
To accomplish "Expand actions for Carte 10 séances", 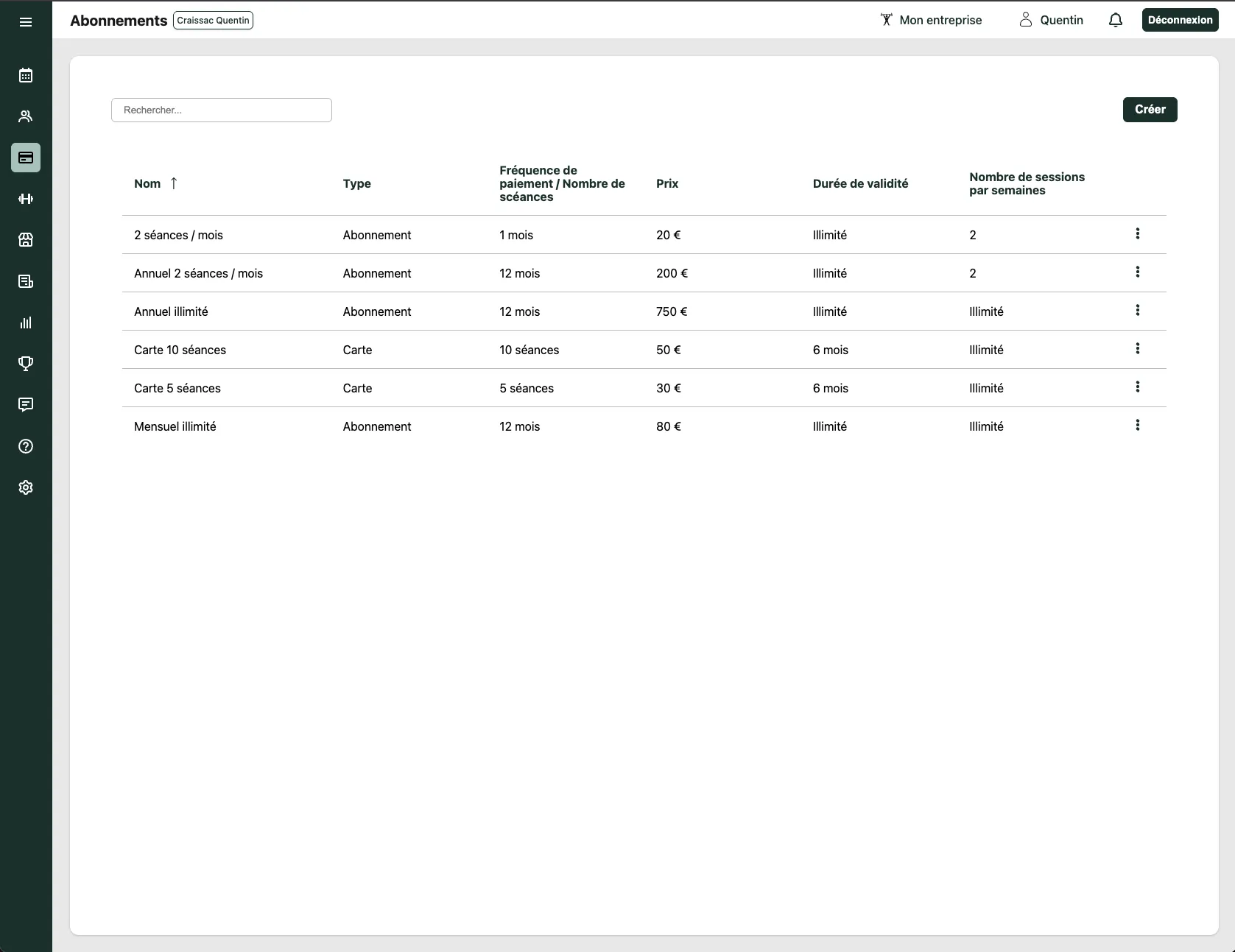I will click(1137, 349).
